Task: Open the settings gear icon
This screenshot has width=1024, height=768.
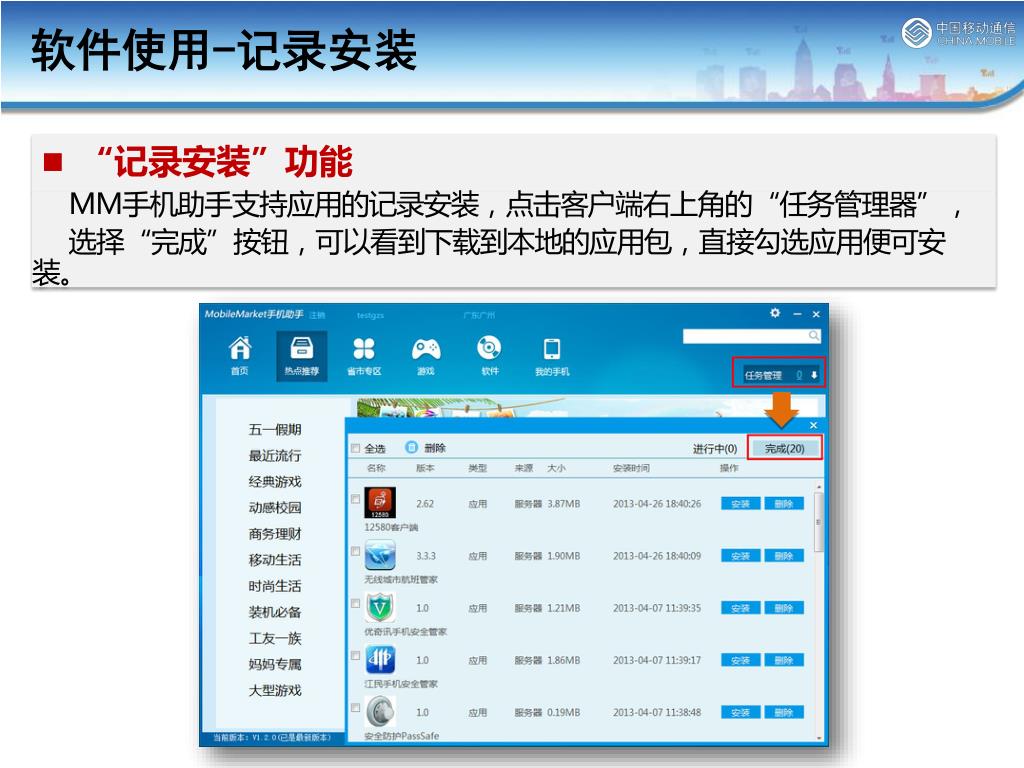Action: coord(775,313)
